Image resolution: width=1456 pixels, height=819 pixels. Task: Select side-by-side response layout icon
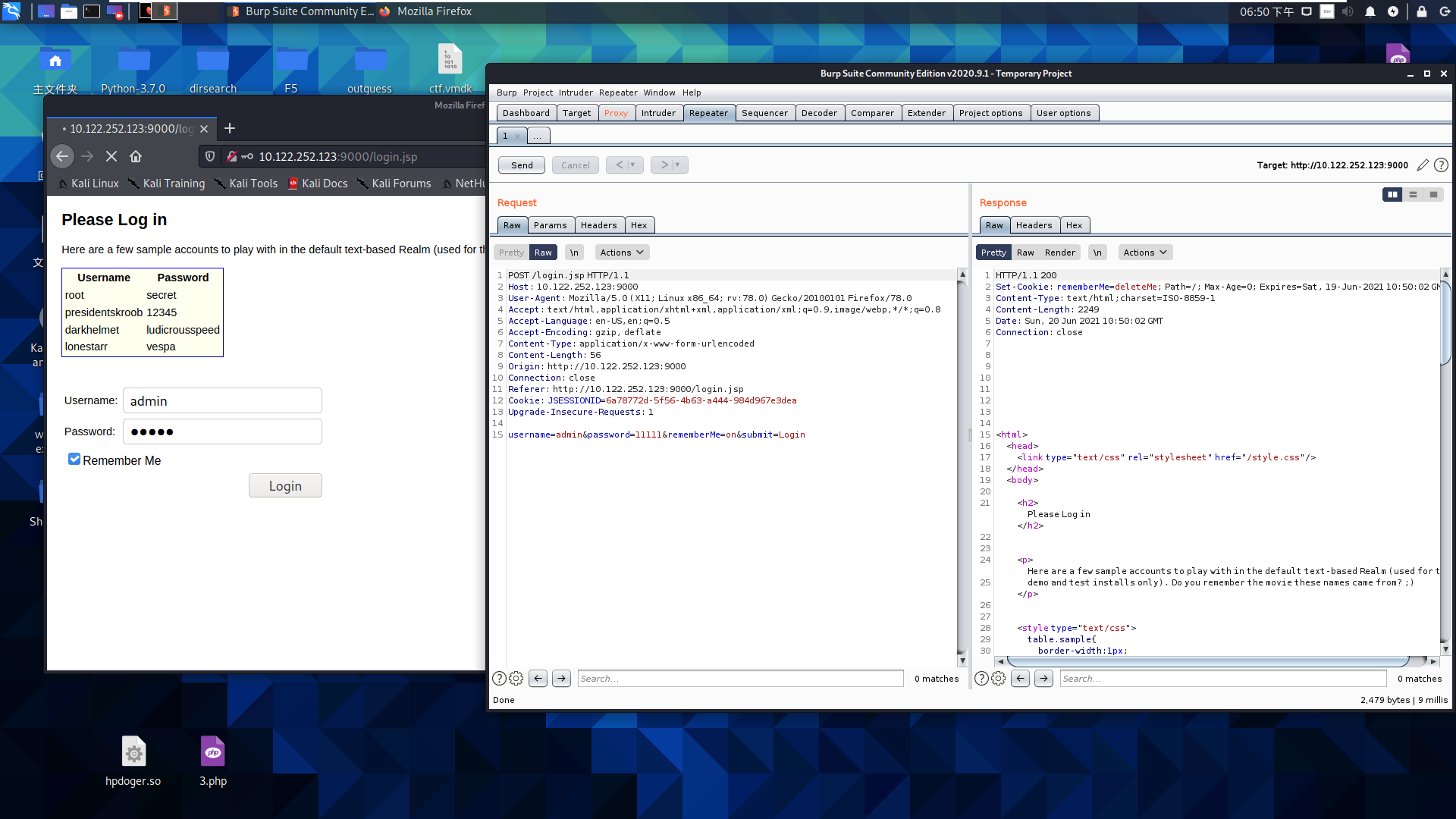click(x=1392, y=195)
